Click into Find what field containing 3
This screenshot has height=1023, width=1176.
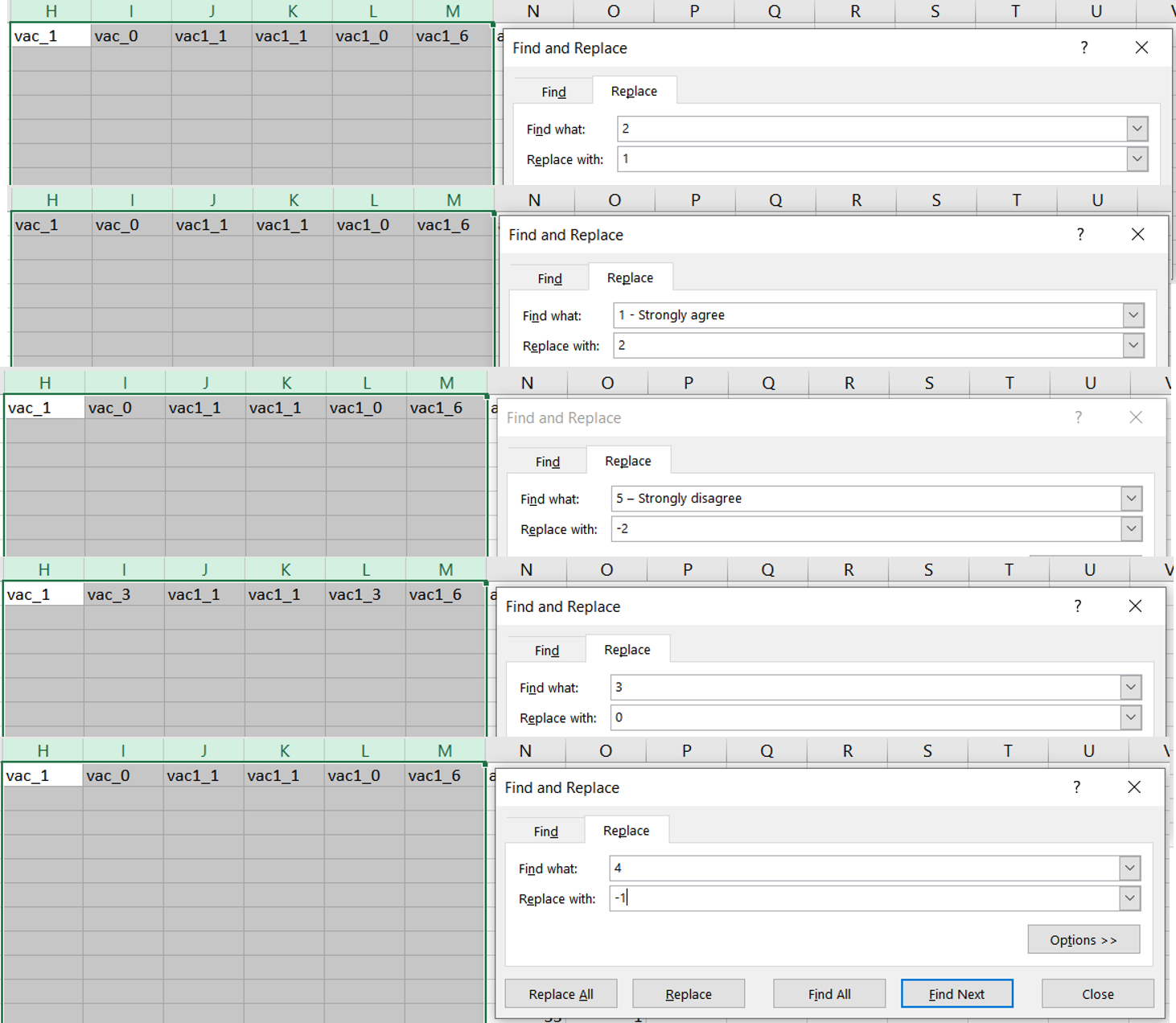pyautogui.click(x=865, y=687)
